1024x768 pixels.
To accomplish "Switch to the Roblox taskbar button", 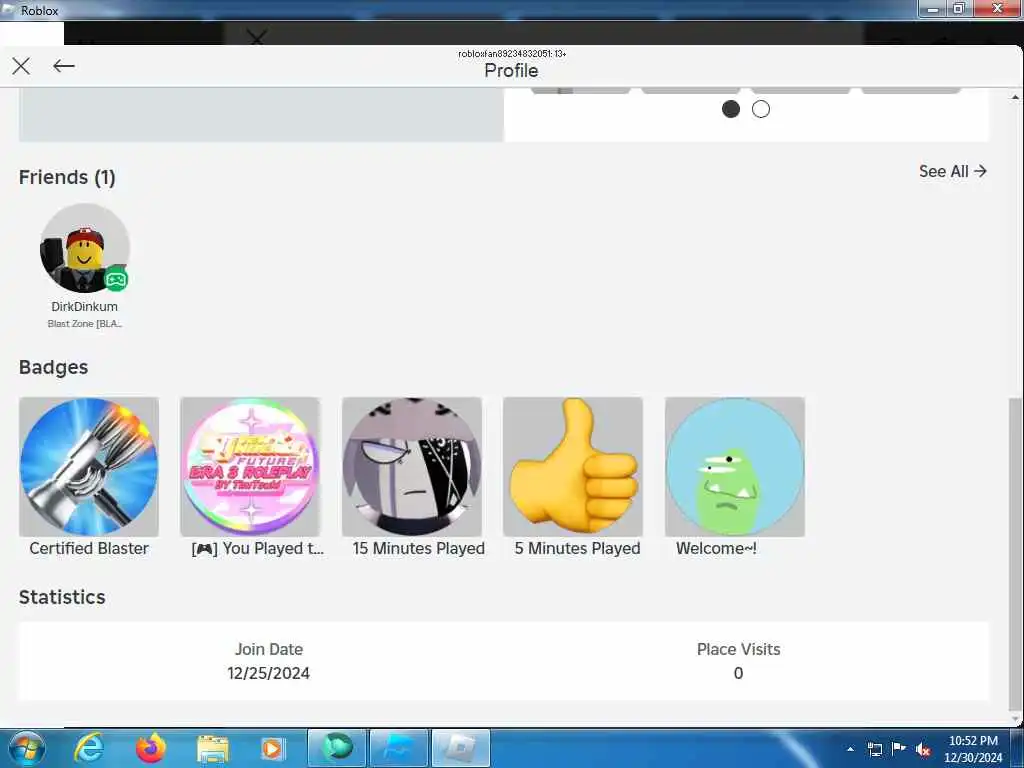I will [461, 748].
